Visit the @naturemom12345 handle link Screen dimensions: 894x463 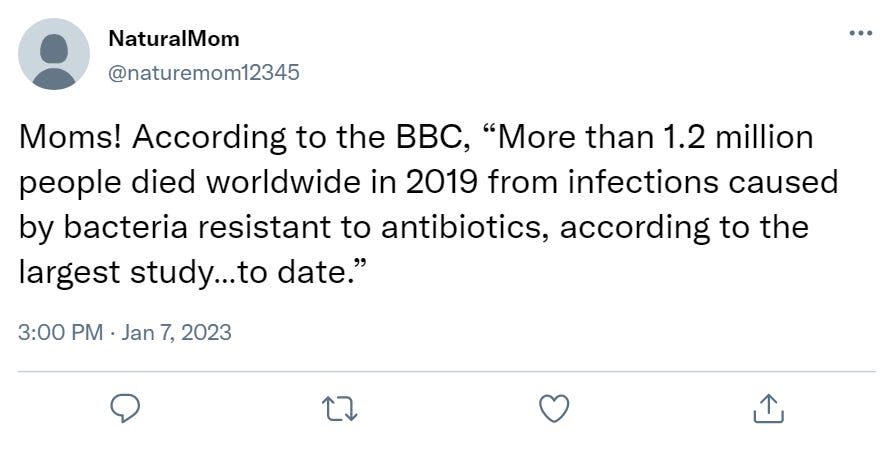204,72
